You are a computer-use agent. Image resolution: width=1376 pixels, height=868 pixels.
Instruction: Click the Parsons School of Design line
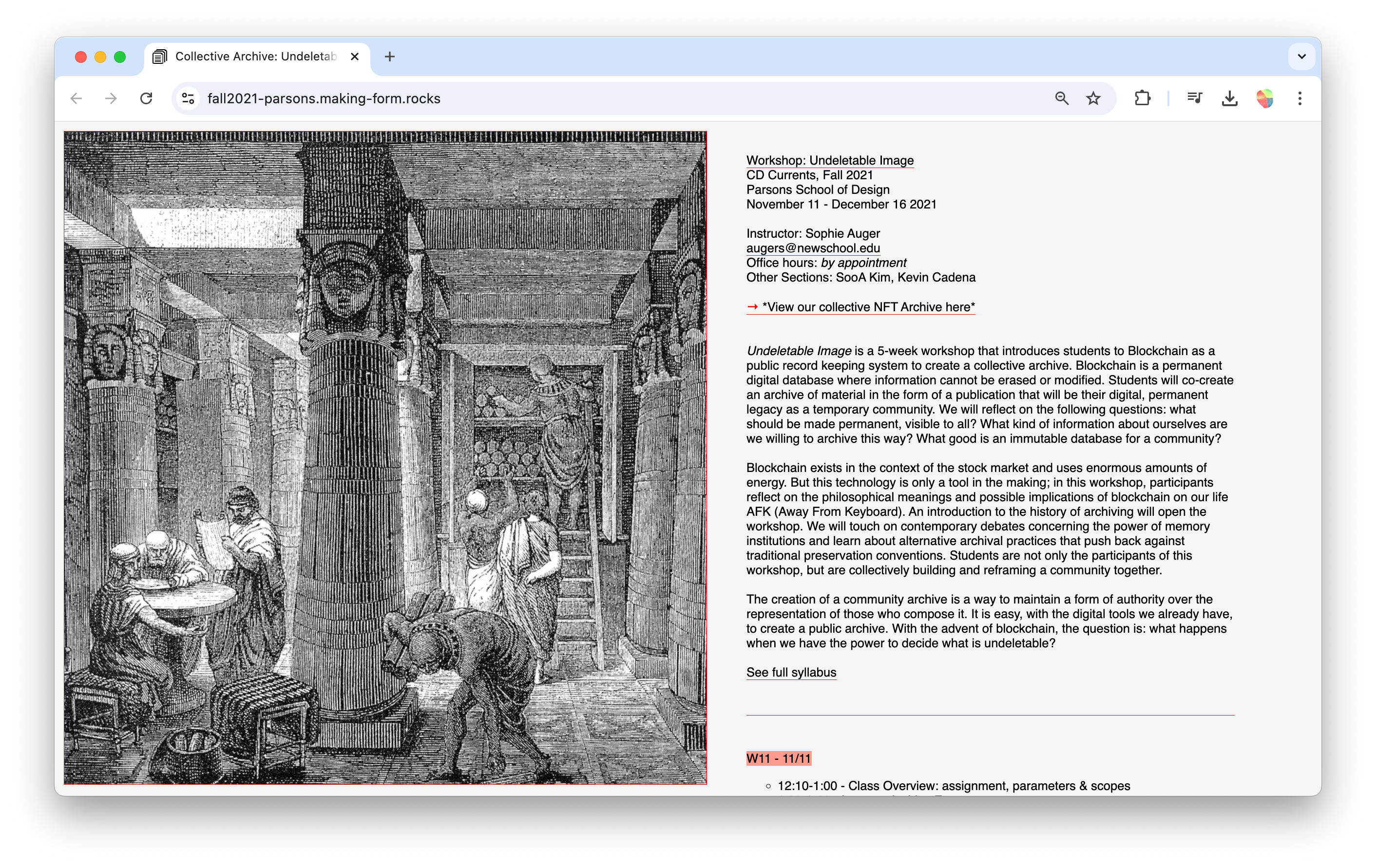[818, 189]
